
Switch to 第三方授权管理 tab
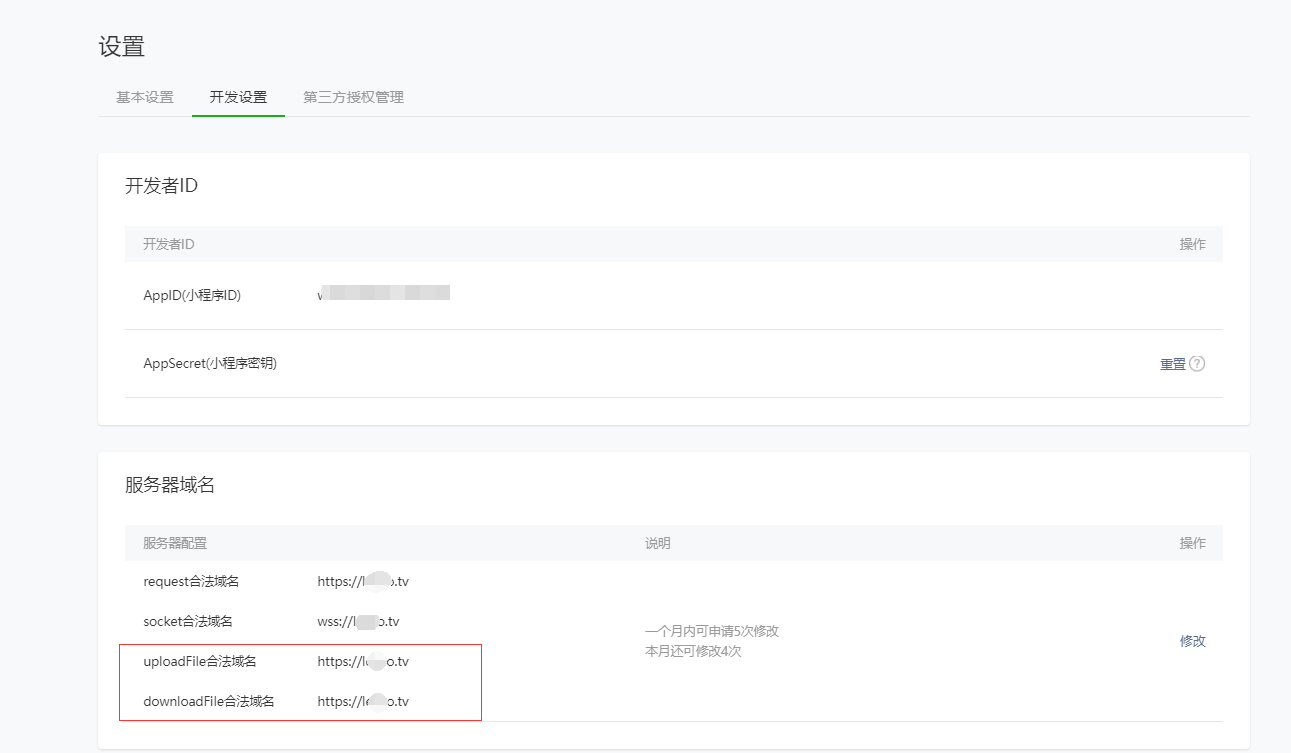[353, 97]
